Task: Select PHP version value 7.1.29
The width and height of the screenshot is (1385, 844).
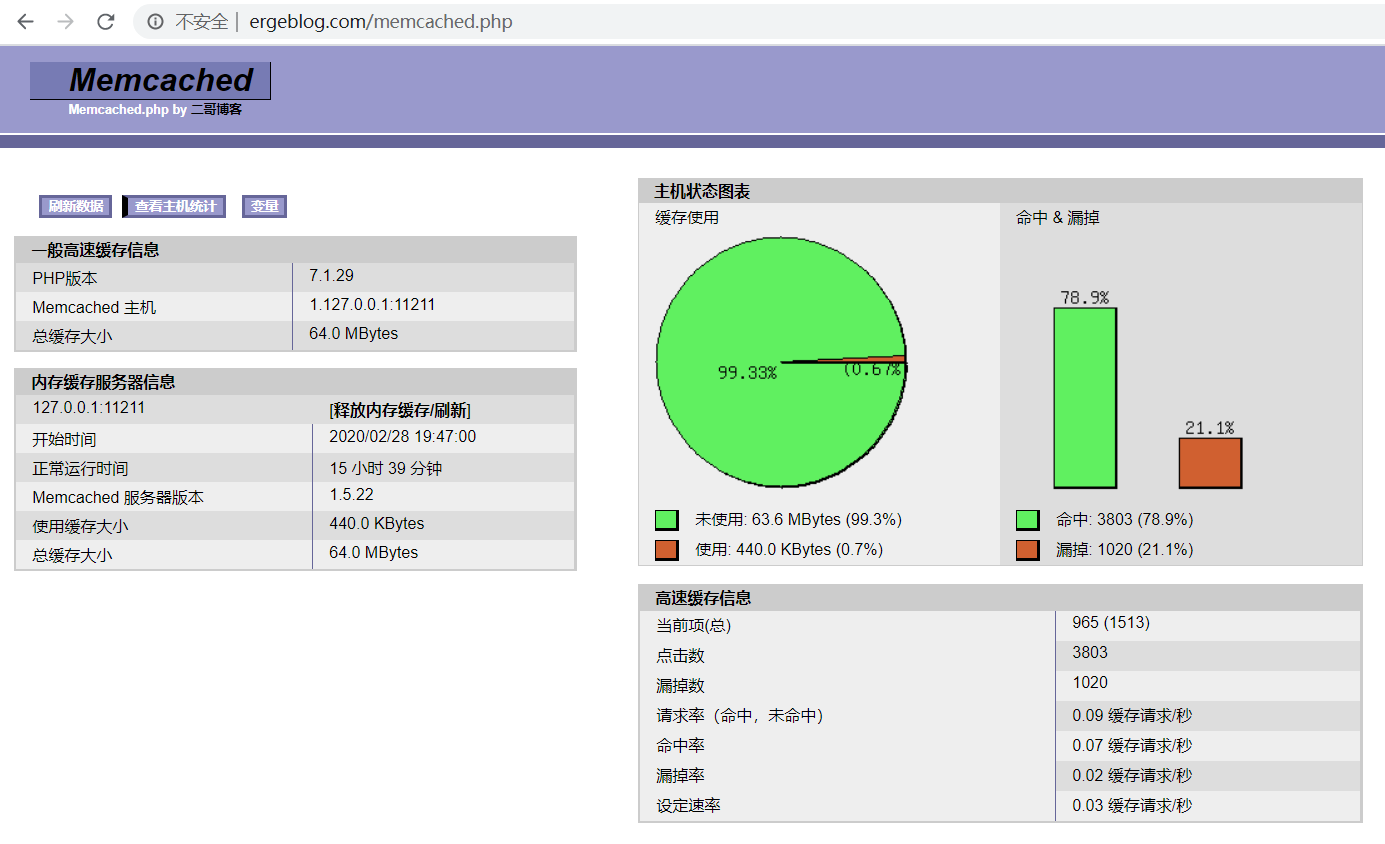Action: tap(331, 276)
